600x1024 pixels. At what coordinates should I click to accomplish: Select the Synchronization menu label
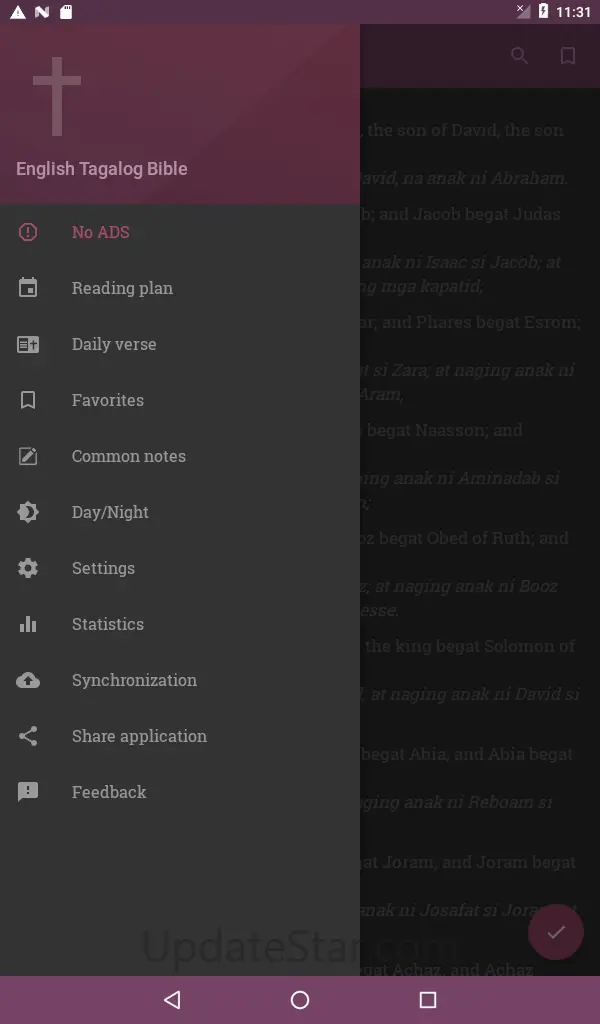[134, 680]
